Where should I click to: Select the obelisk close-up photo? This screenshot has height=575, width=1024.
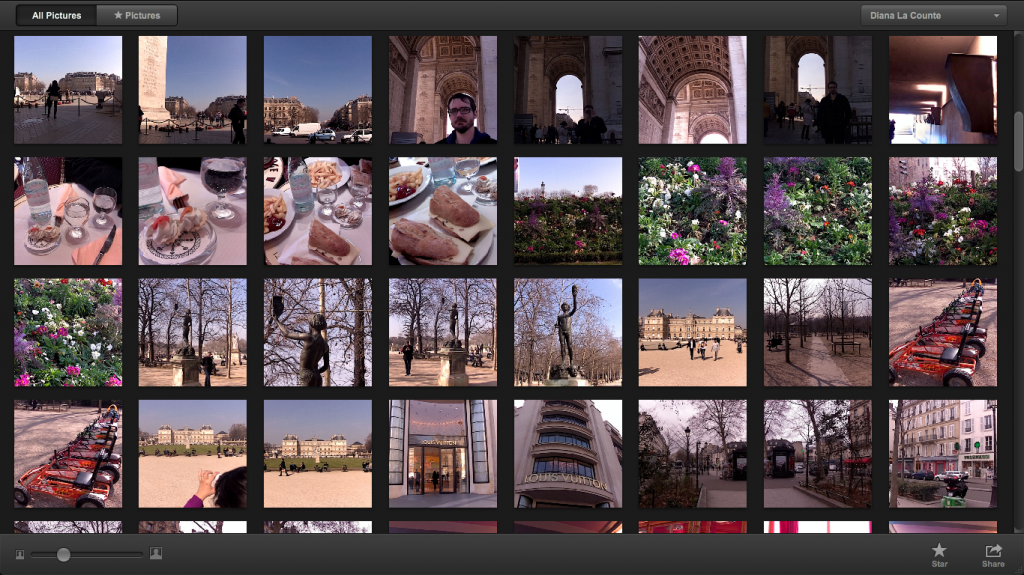(x=193, y=90)
